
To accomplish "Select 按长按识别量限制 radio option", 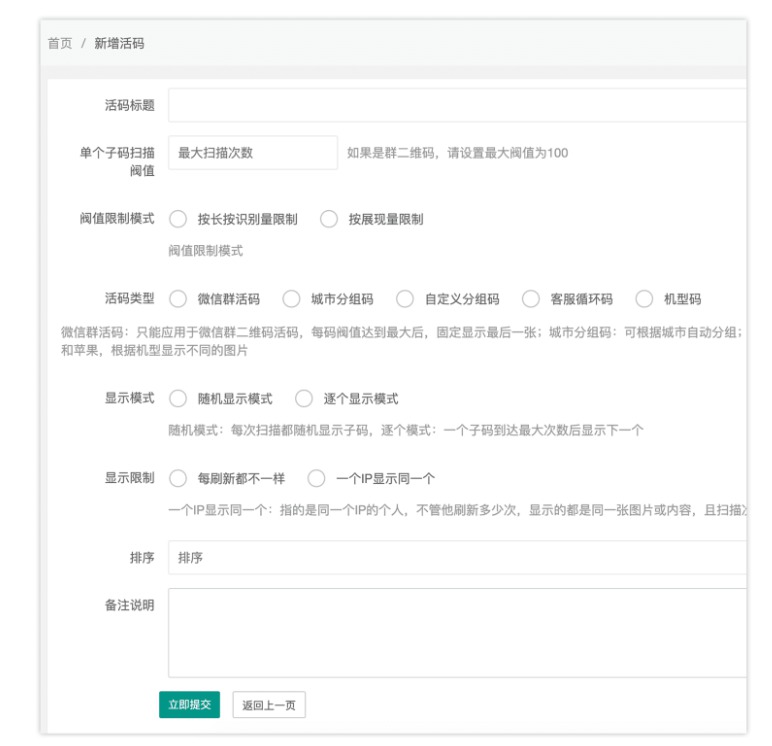I will coord(178,219).
